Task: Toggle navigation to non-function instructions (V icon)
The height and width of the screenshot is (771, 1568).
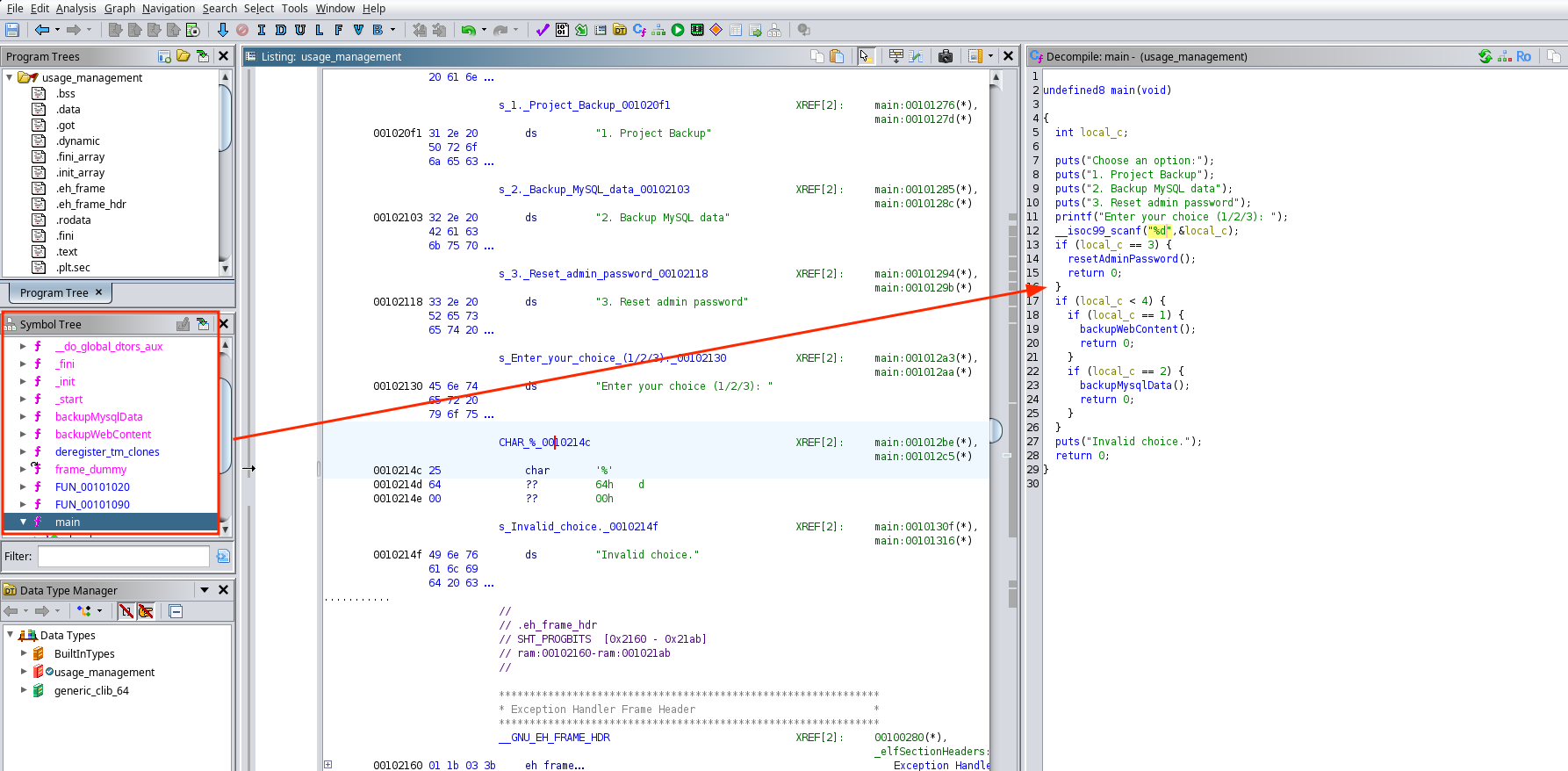Action: (358, 30)
